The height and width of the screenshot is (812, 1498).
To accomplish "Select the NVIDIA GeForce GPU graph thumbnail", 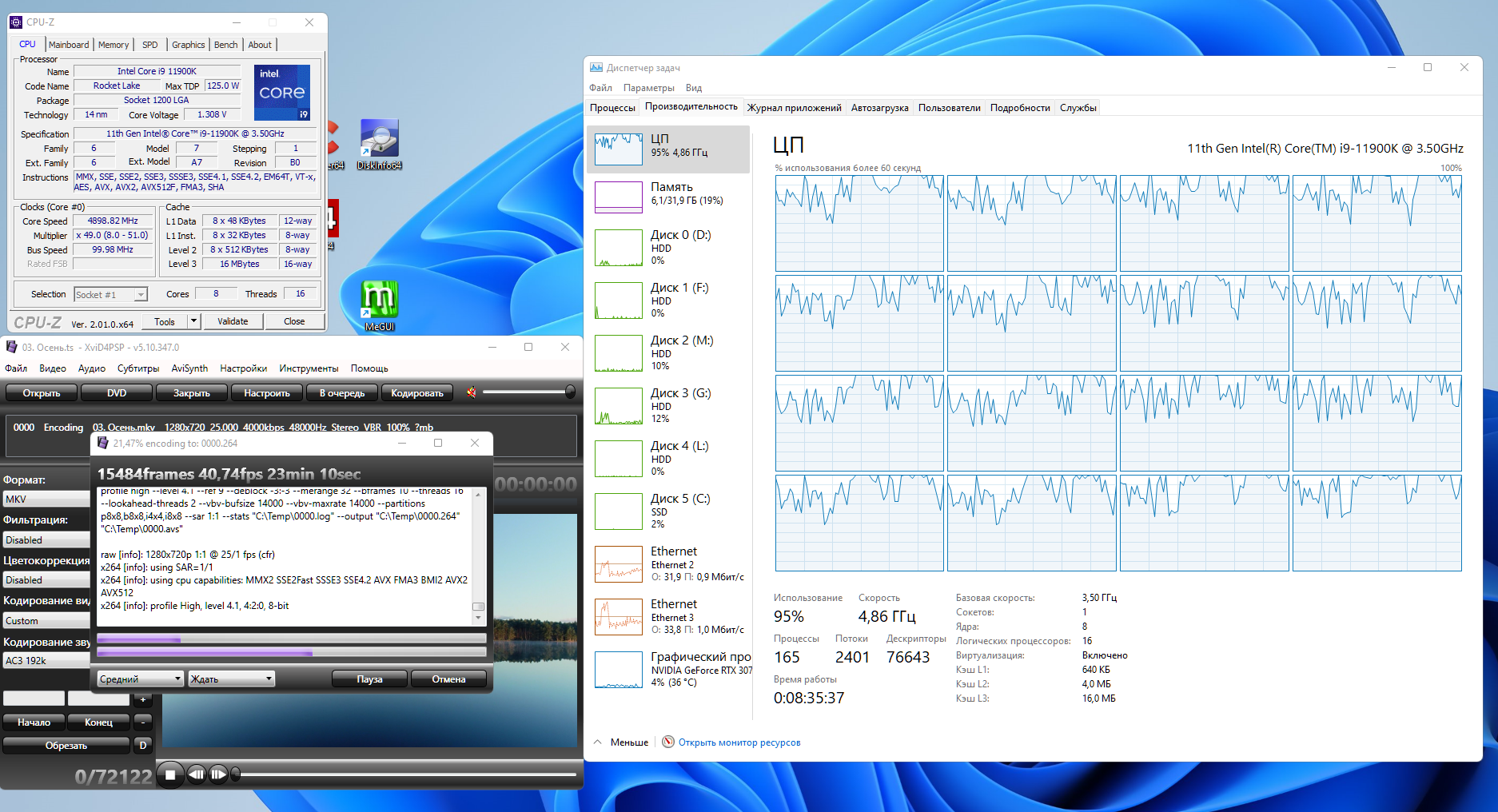I will click(619, 670).
